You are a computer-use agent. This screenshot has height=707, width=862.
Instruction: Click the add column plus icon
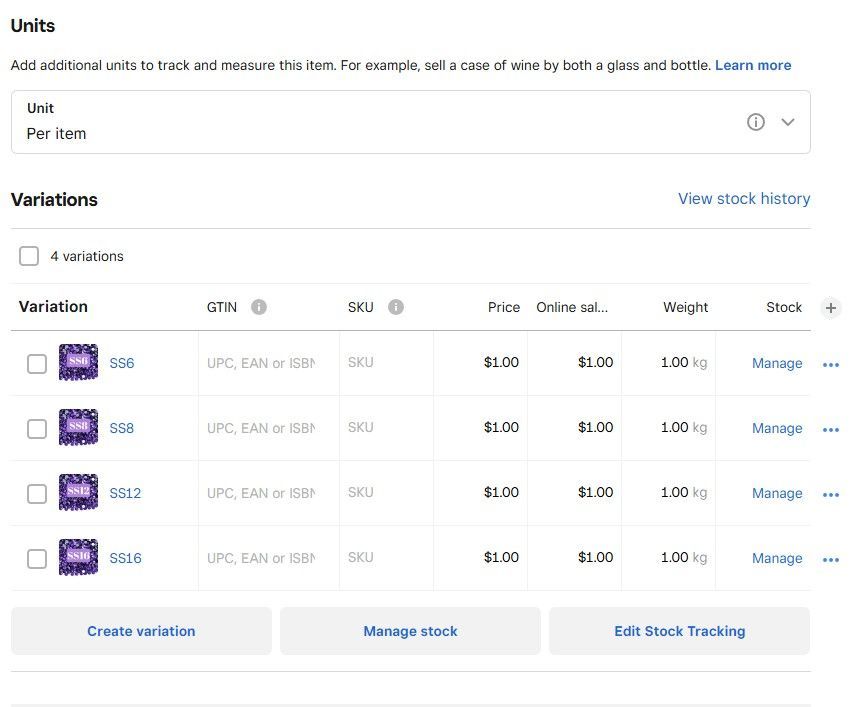point(831,308)
